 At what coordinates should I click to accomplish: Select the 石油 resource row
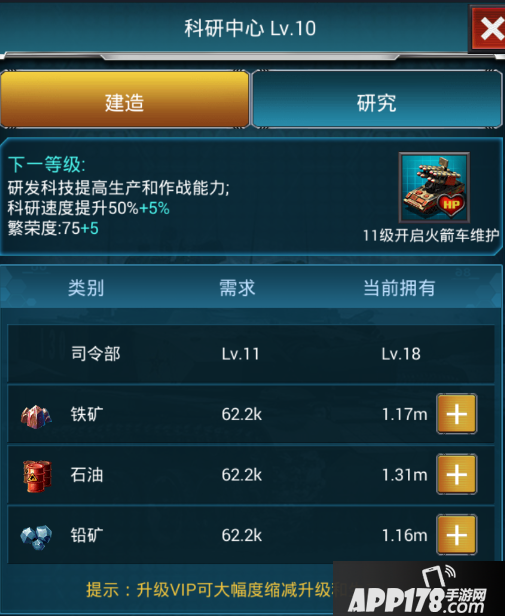251,475
